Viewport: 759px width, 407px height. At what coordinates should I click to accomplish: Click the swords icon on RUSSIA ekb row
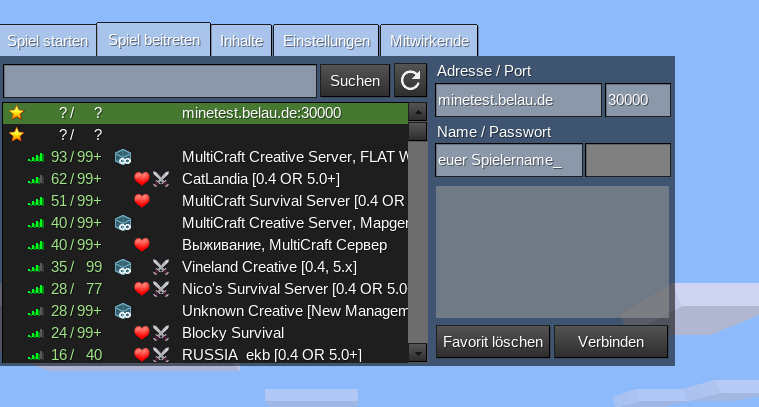[x=161, y=354]
